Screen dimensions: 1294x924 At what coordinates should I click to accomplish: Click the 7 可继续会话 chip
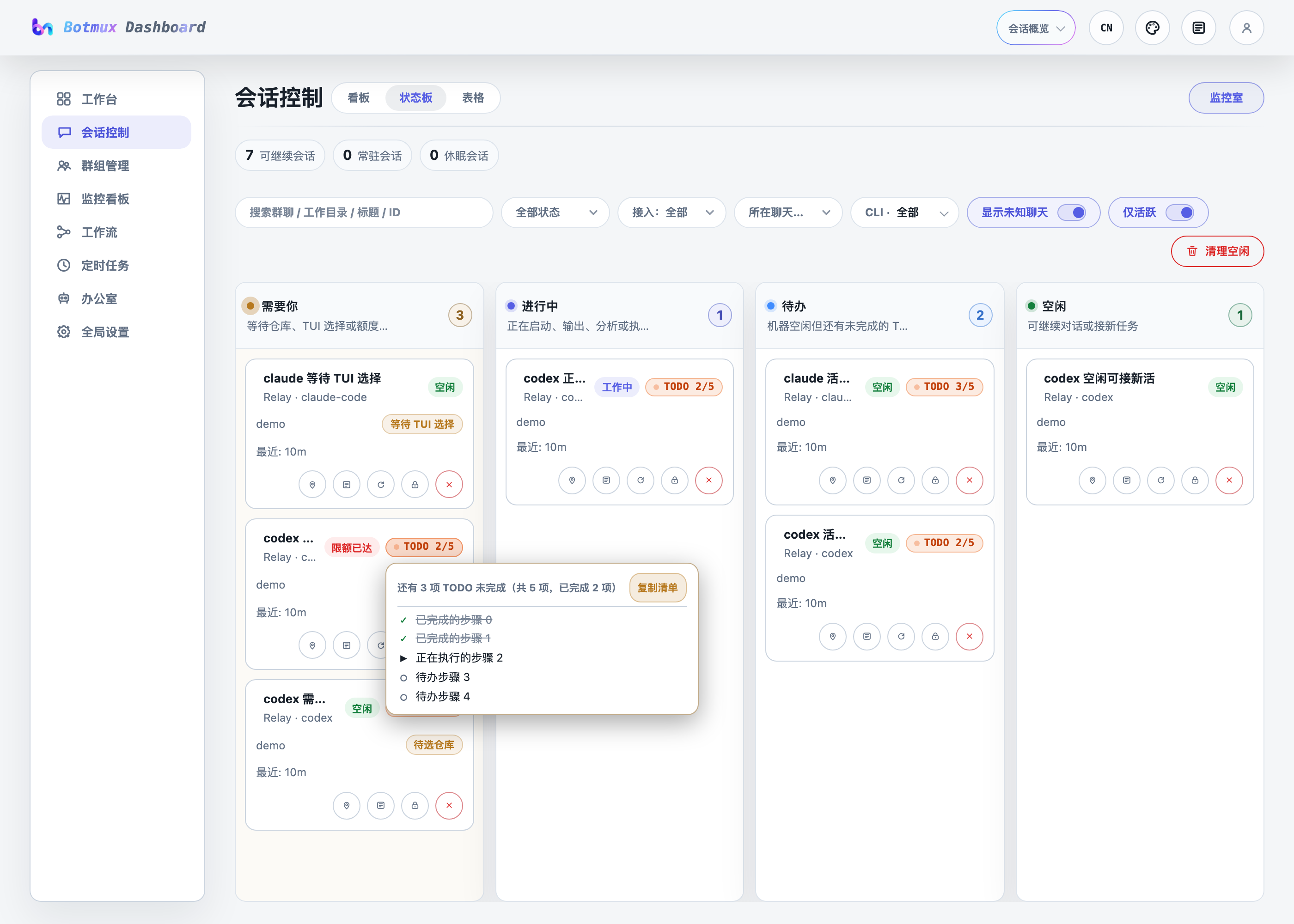pos(280,155)
